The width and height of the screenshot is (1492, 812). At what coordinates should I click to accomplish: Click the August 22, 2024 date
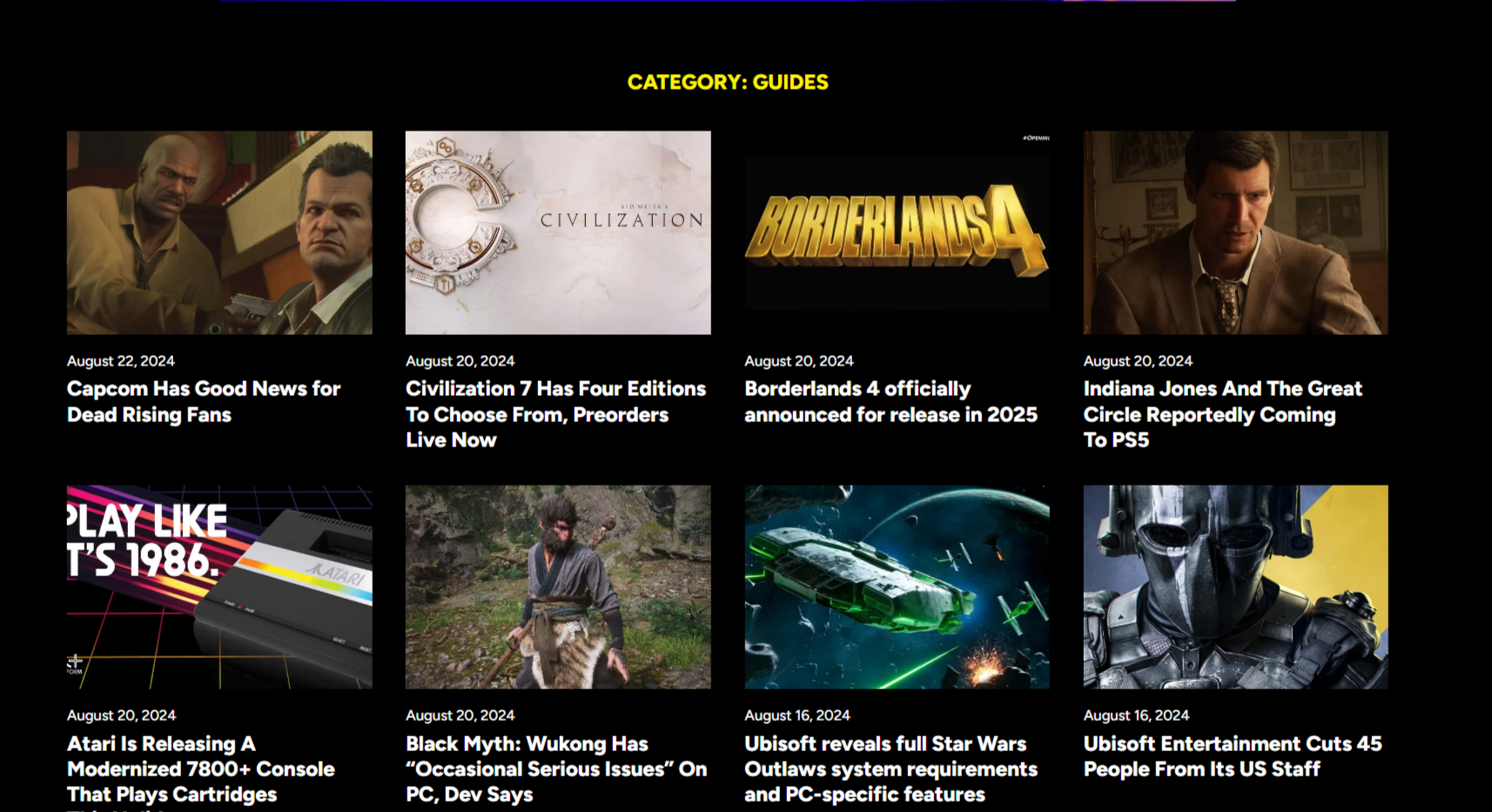(121, 361)
